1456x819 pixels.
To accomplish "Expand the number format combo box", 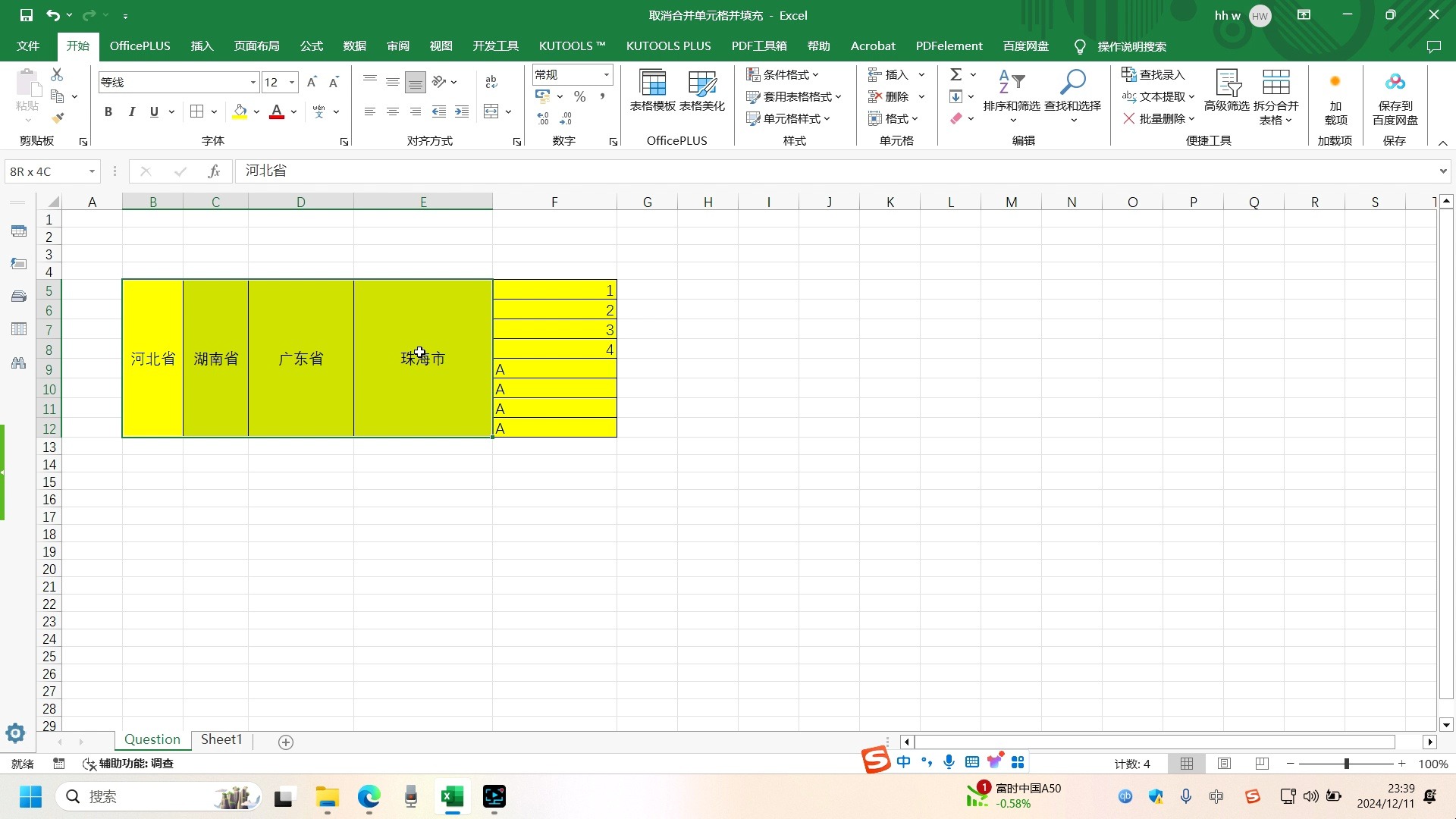I will [x=607, y=74].
